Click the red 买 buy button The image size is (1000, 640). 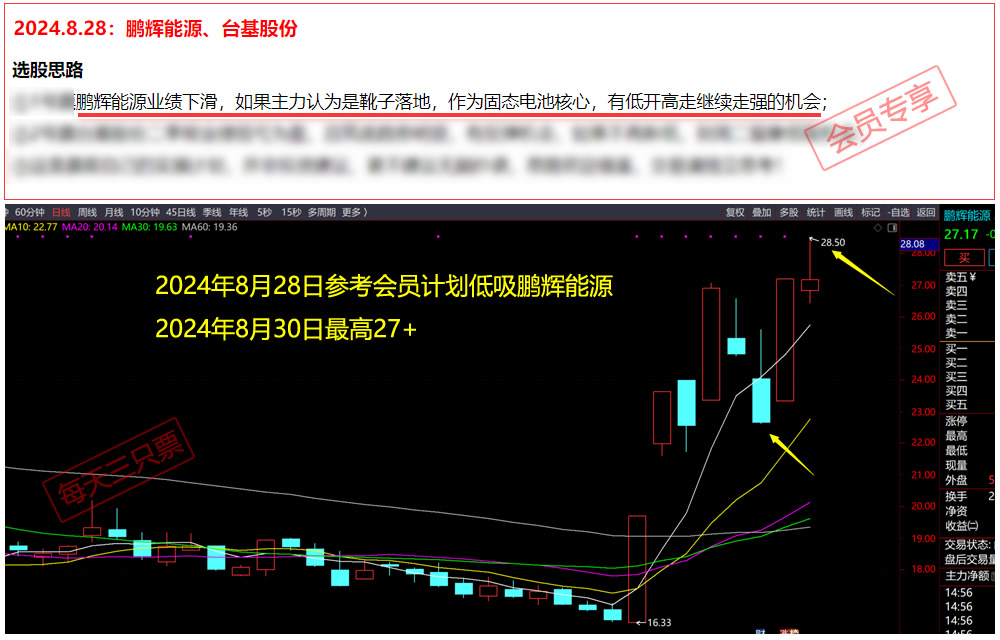pos(964,258)
